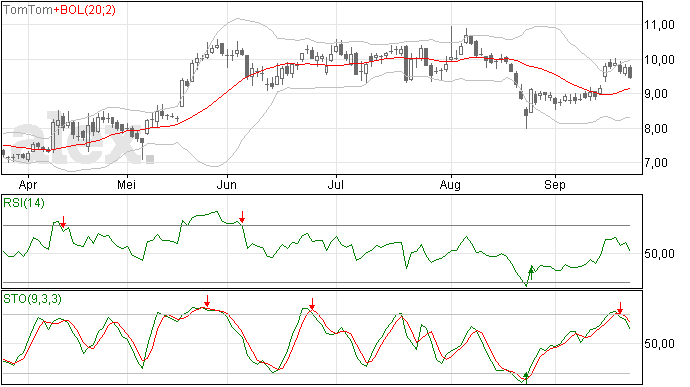Select the 8,00 price axis label
Viewport: 690px width, 387px height.
pyautogui.click(x=656, y=129)
